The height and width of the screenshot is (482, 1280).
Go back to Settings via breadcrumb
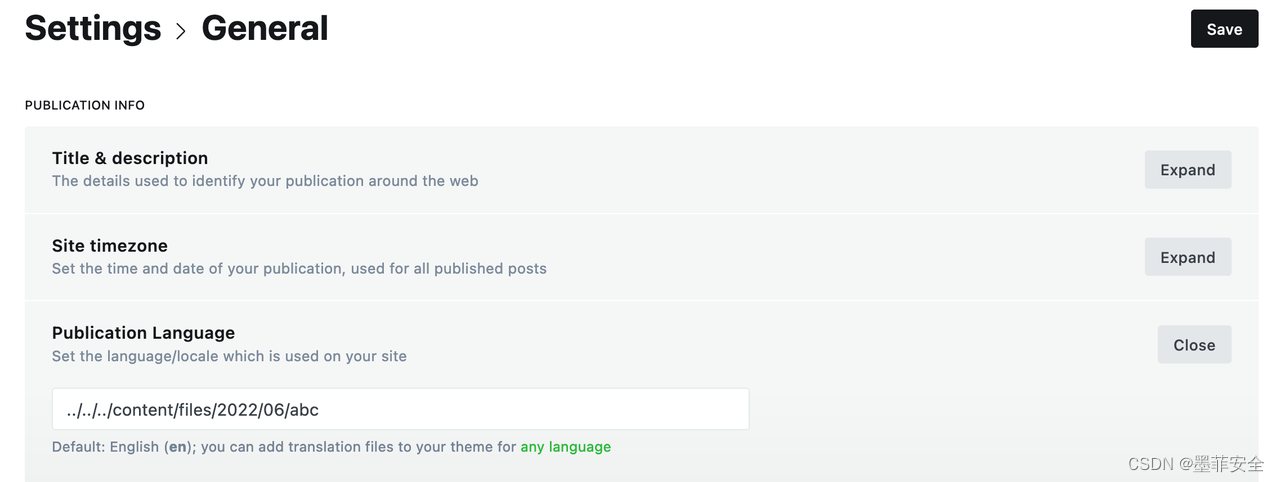pos(93,28)
